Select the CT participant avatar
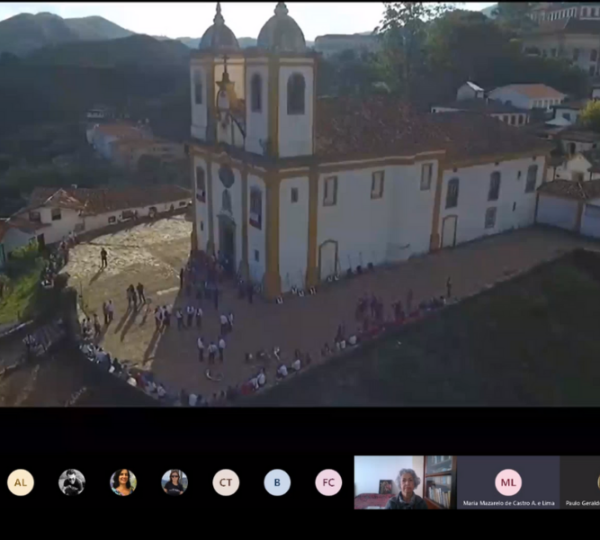Viewport: 600px width, 540px height. (226, 482)
